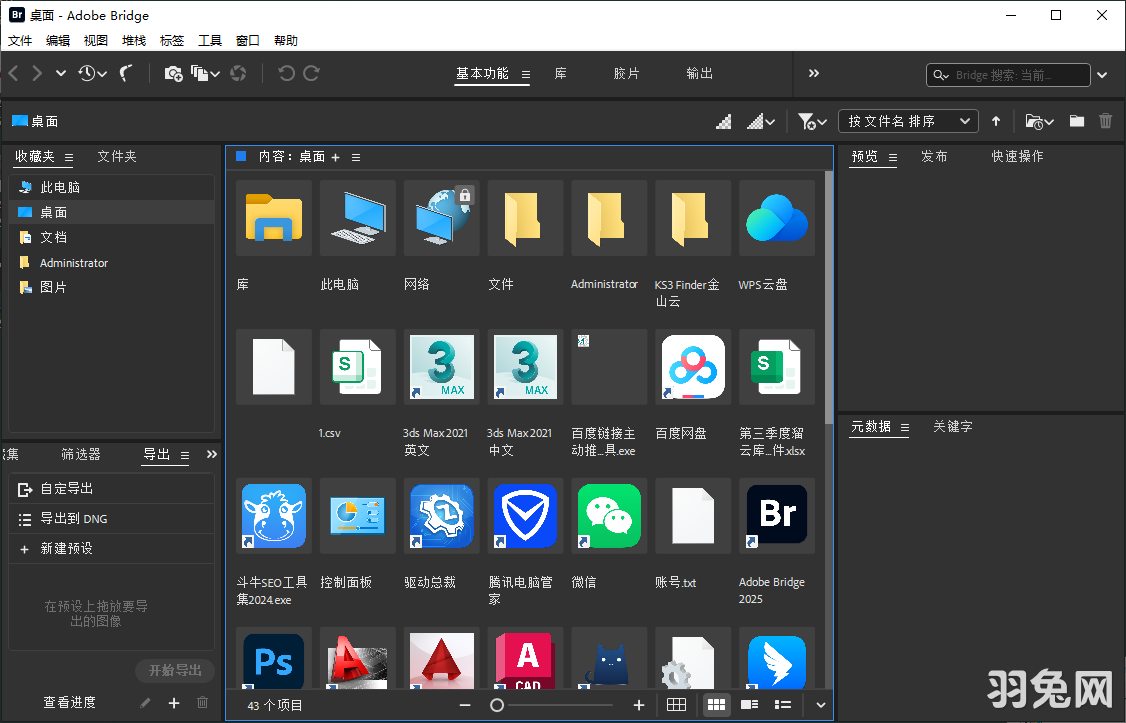The width and height of the screenshot is (1126, 723).
Task: Create a new folder using the folder icon
Action: (1076, 120)
